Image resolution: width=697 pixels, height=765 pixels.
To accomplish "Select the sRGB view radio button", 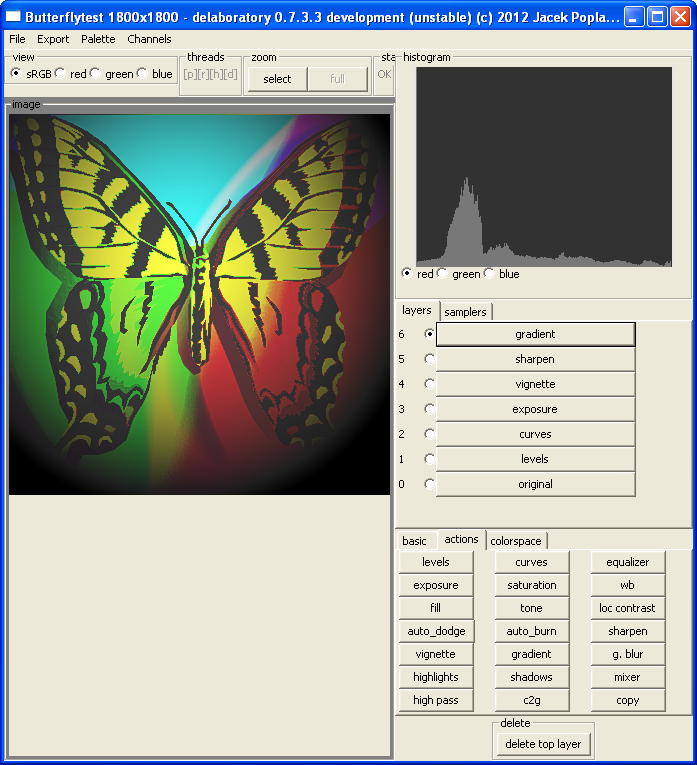I will point(16,74).
